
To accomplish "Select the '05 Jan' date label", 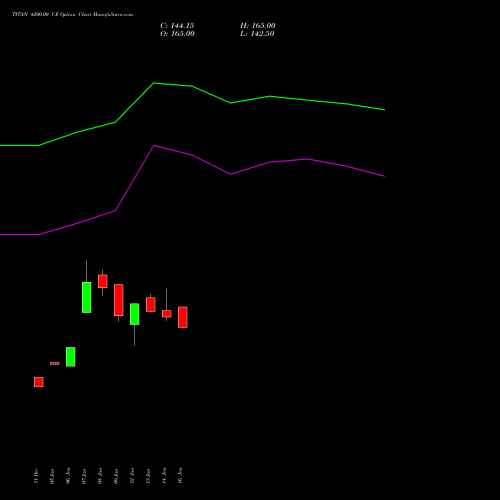I will [x=52, y=476].
